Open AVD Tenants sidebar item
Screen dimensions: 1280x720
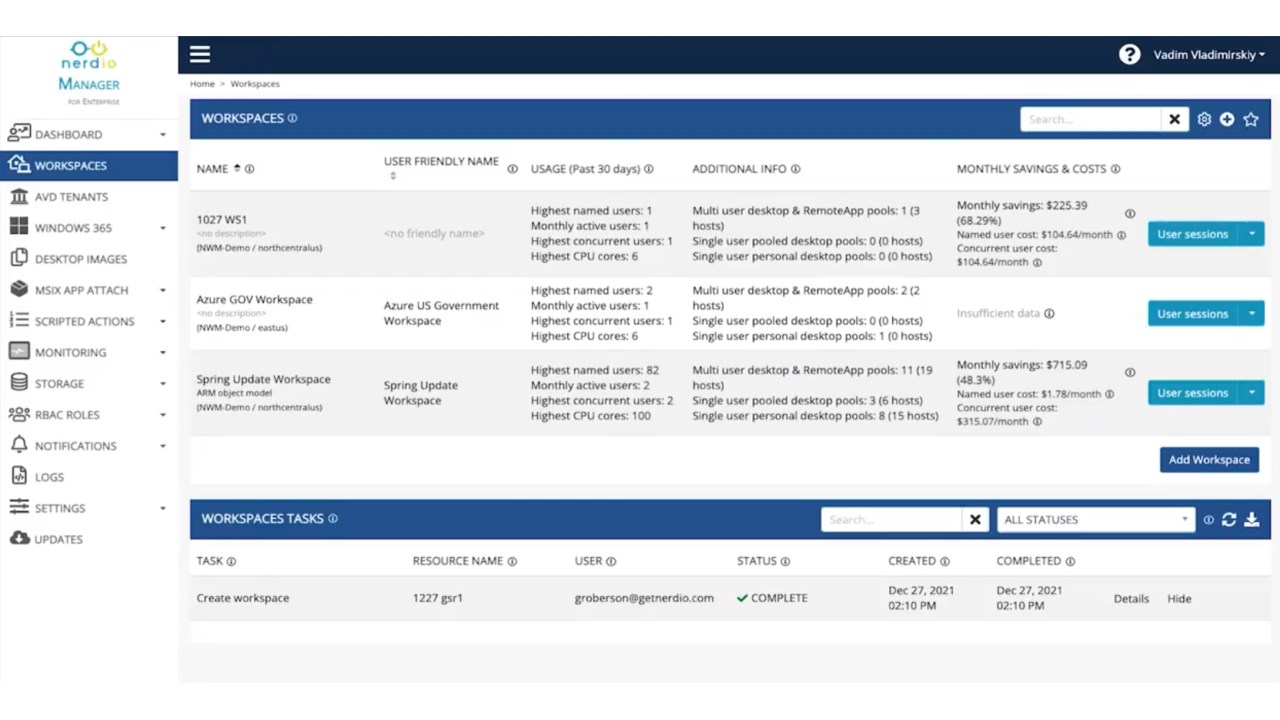pos(89,197)
